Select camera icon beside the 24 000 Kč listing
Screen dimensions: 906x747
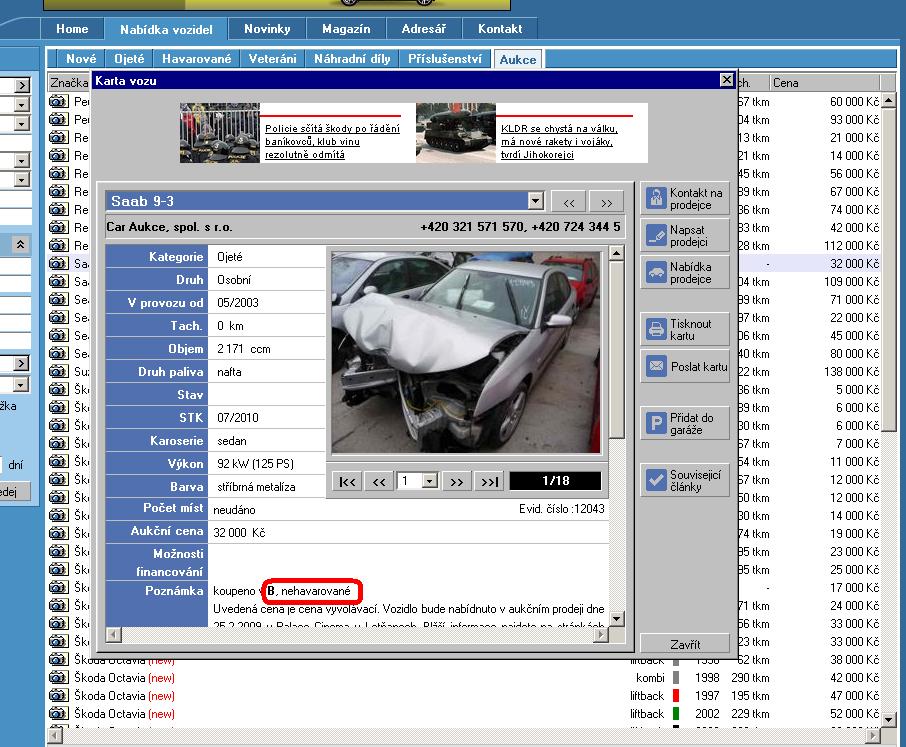pos(58,605)
